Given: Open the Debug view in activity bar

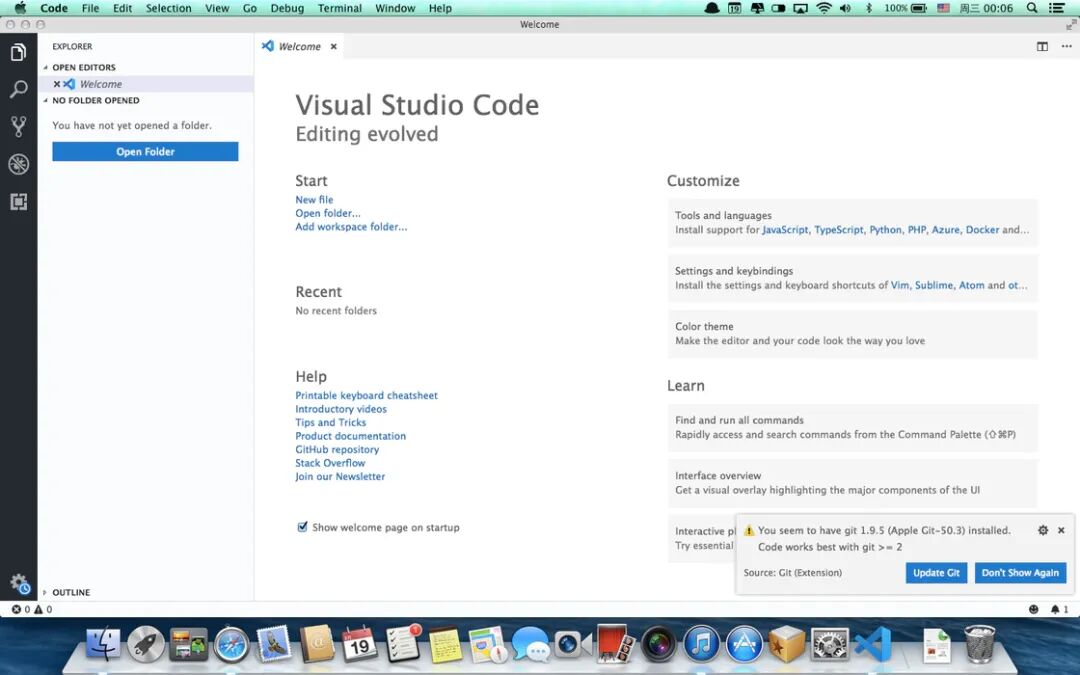Looking at the screenshot, I should coord(19,164).
